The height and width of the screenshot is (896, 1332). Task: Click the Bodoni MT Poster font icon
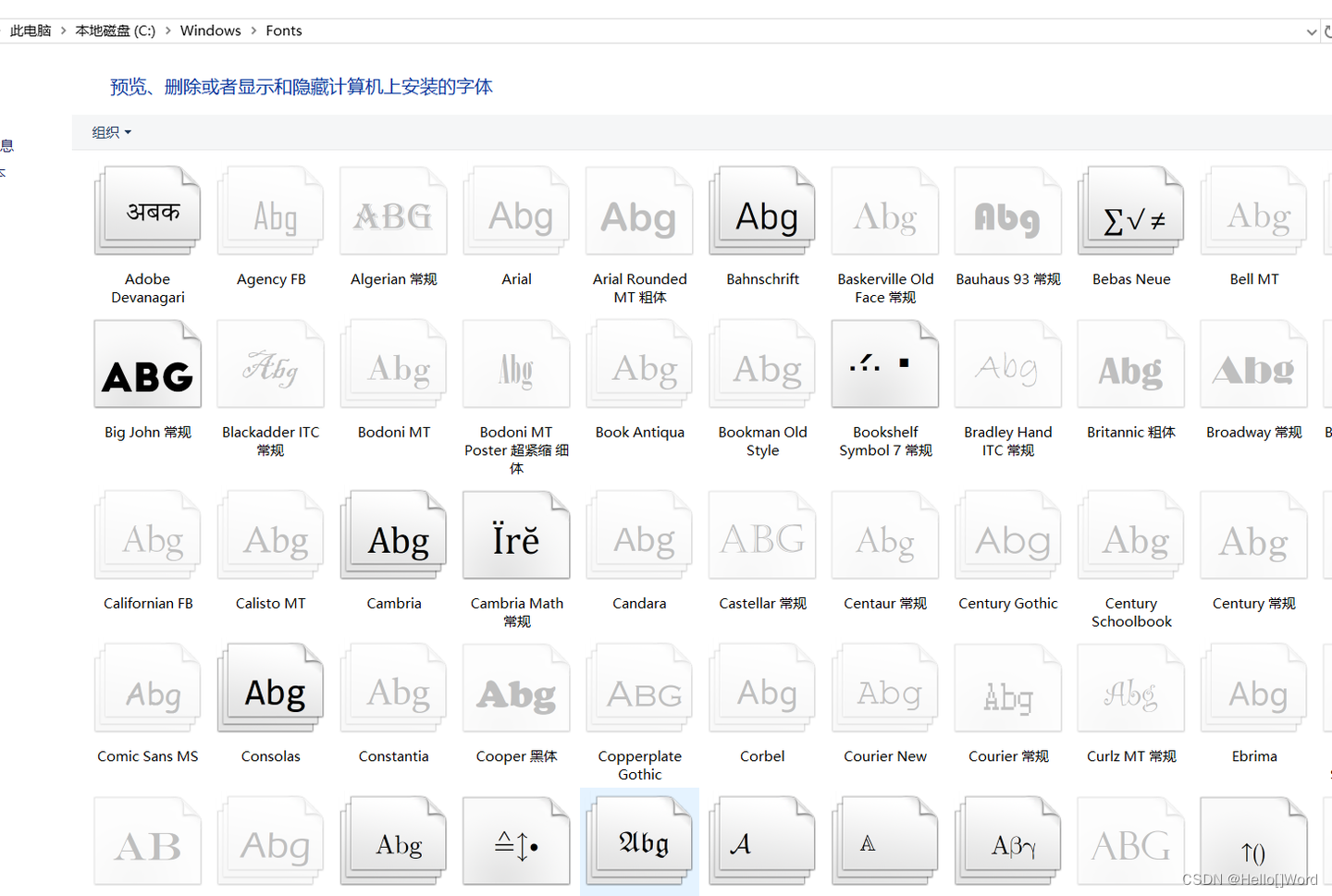click(516, 364)
